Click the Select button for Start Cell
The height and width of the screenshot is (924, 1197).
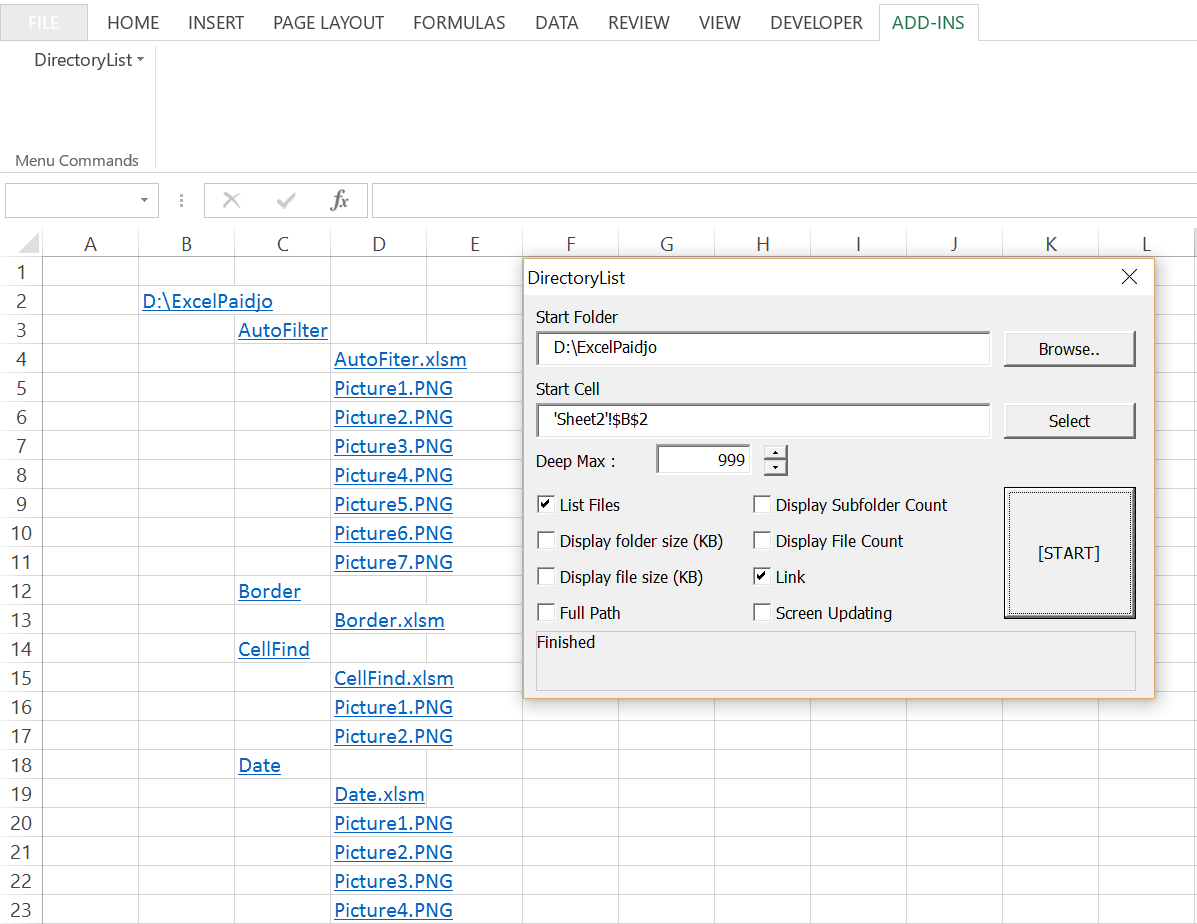(1069, 421)
